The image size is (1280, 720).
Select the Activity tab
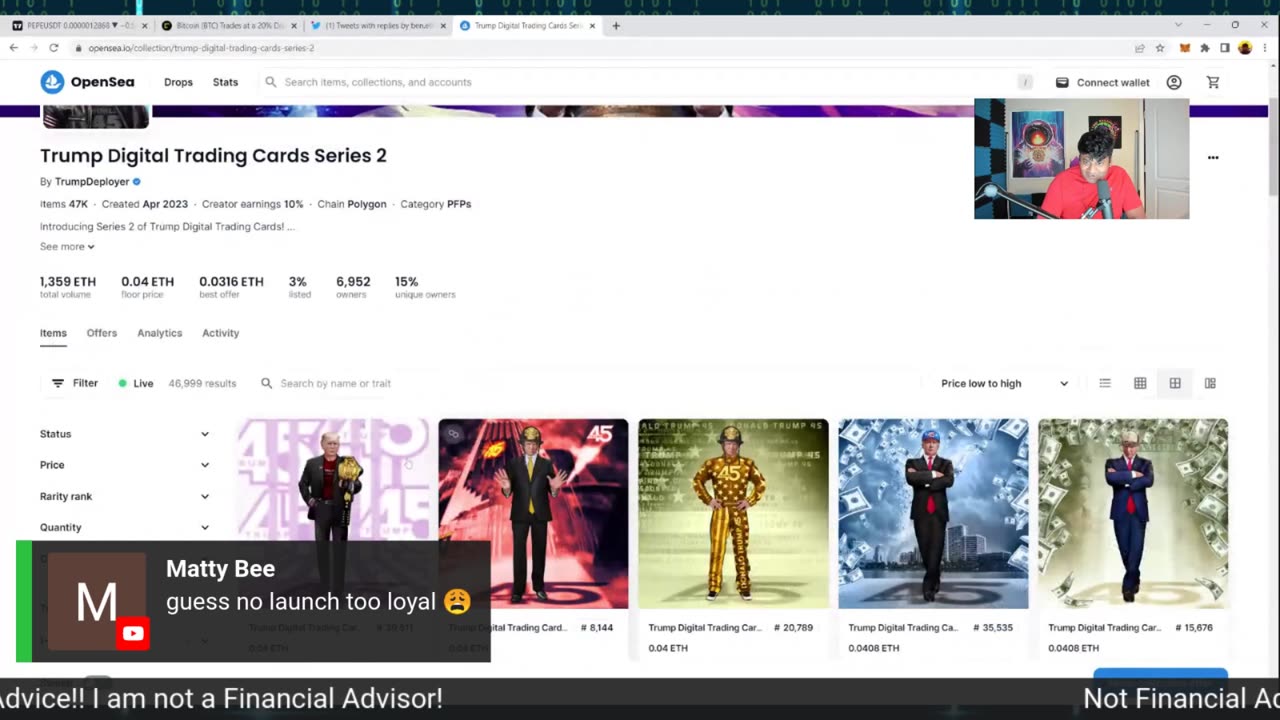click(x=220, y=333)
